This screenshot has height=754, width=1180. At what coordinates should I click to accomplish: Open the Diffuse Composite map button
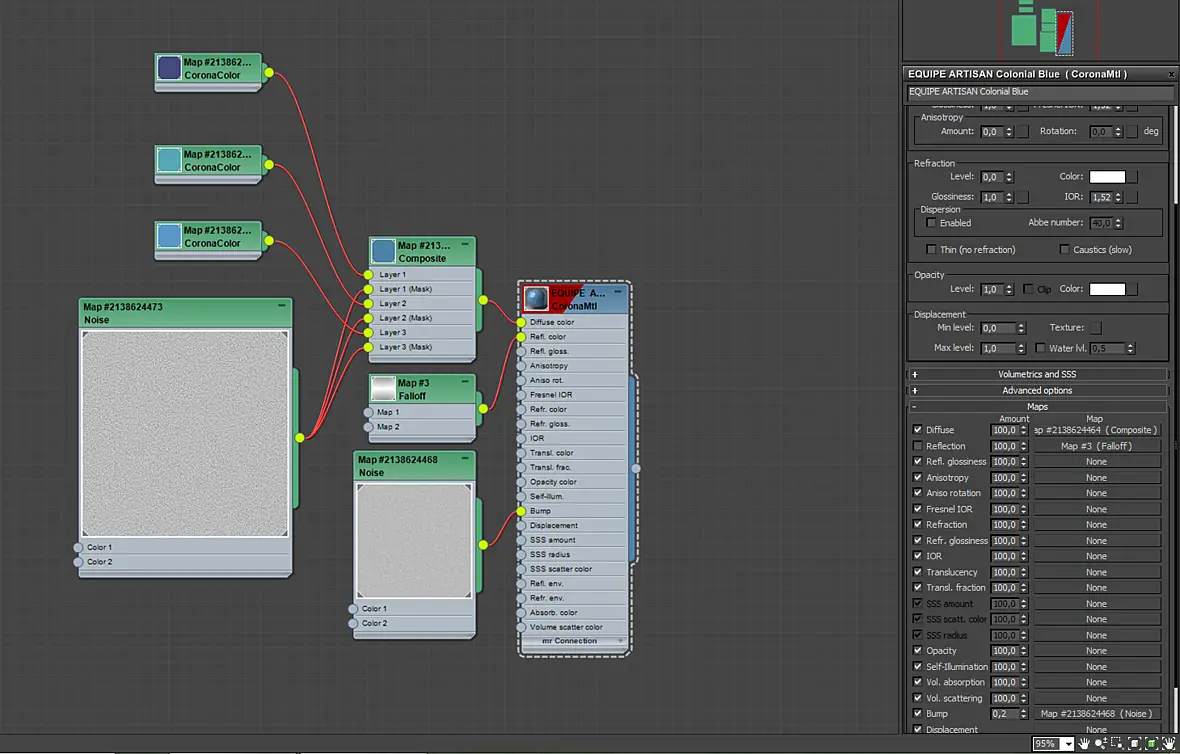(1096, 430)
